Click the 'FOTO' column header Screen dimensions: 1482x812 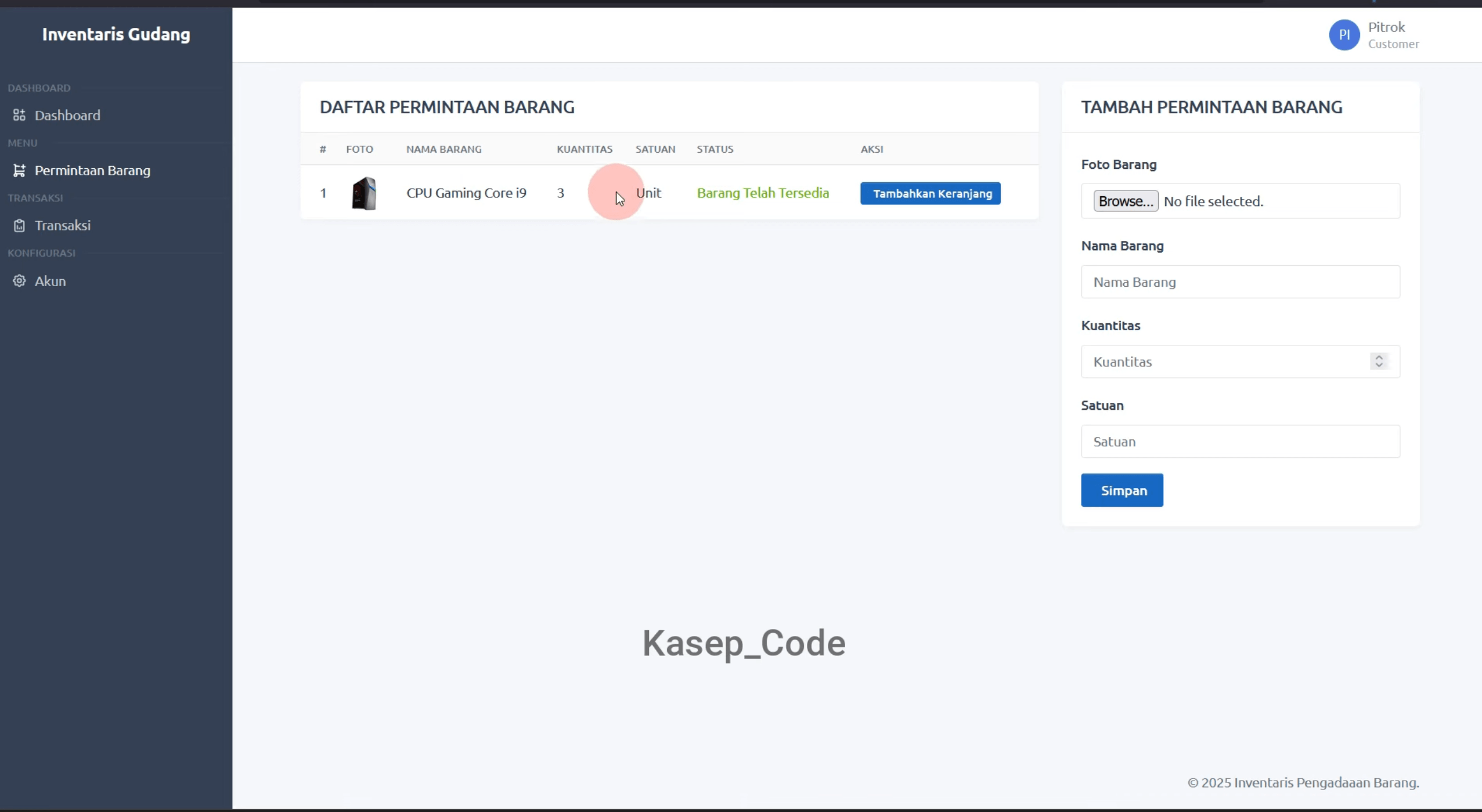359,149
